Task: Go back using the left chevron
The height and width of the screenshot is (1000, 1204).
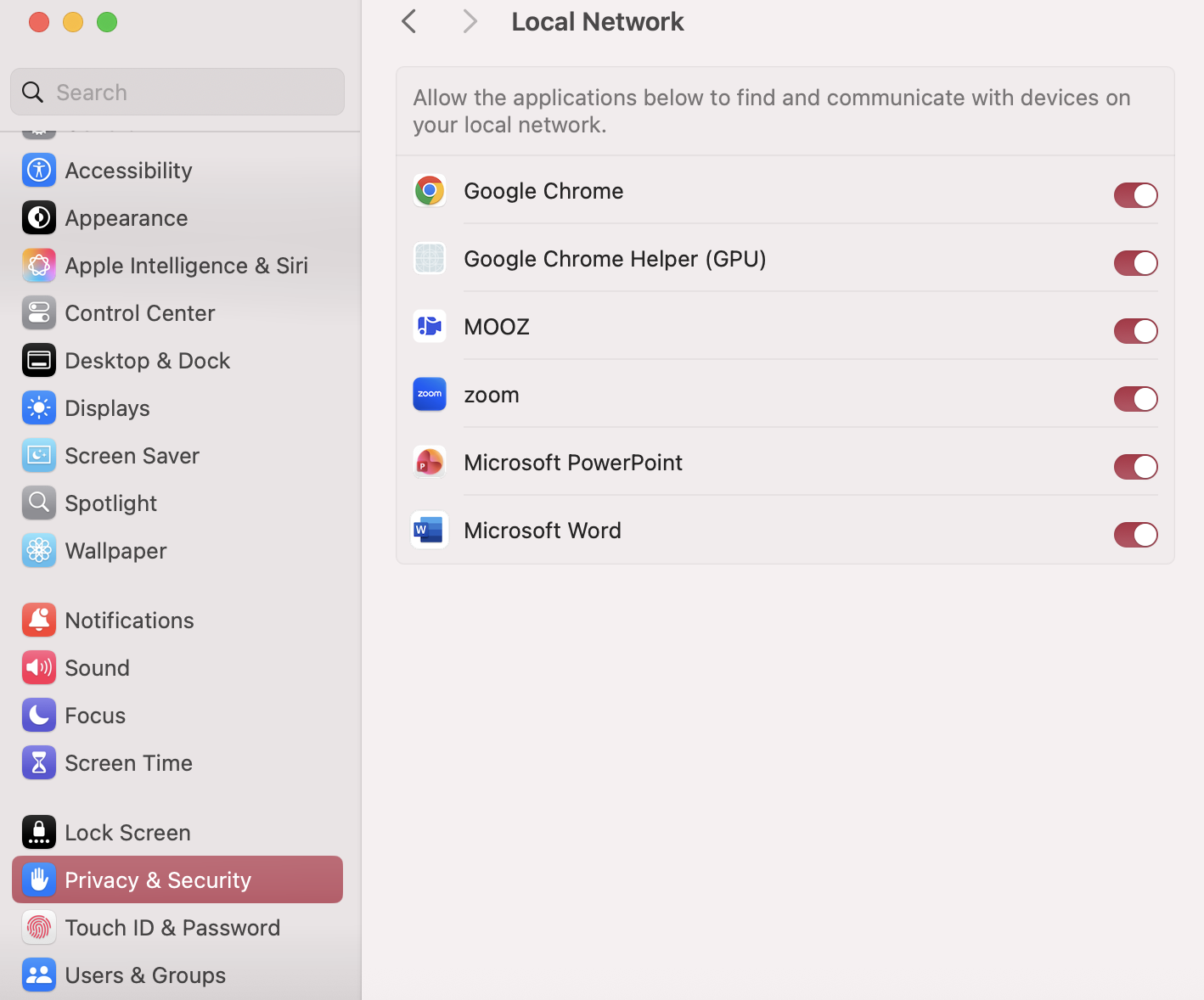Action: click(409, 21)
